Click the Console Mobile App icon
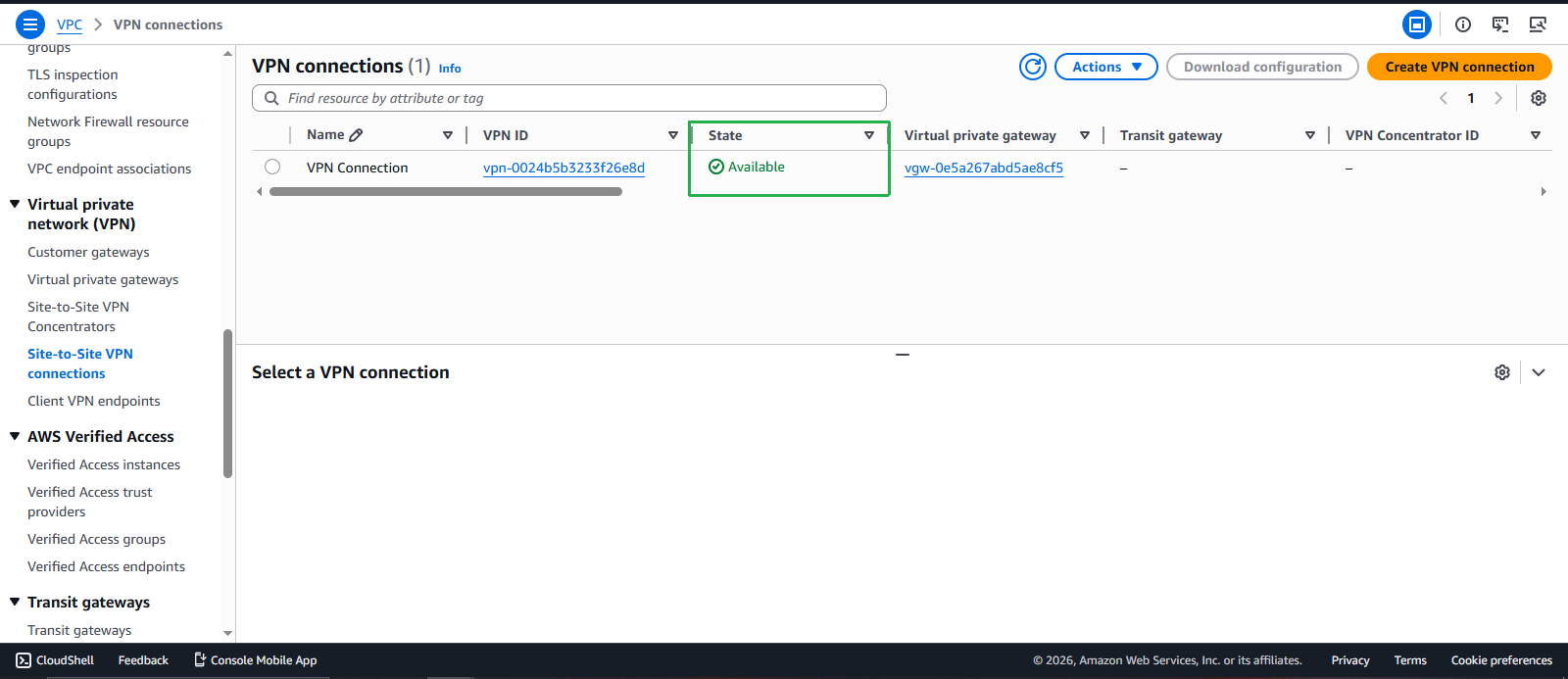 click(x=199, y=660)
